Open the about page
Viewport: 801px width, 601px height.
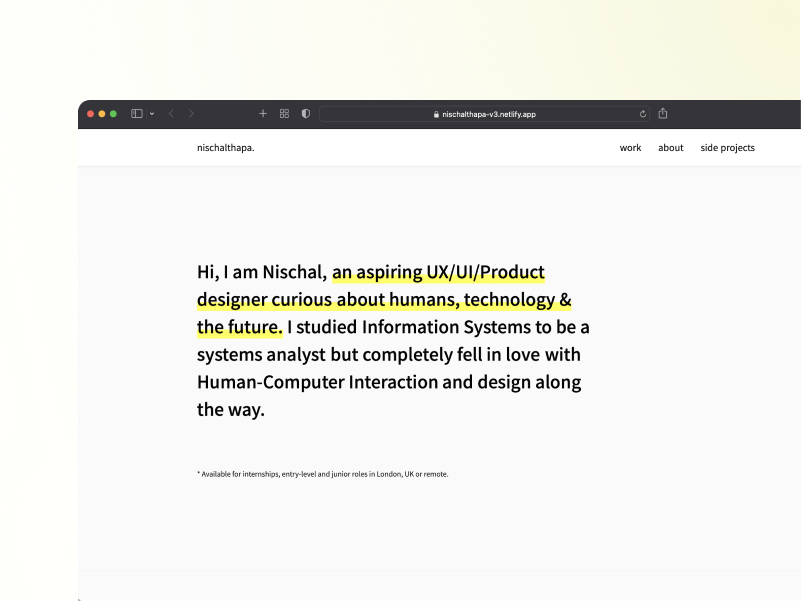click(x=671, y=148)
